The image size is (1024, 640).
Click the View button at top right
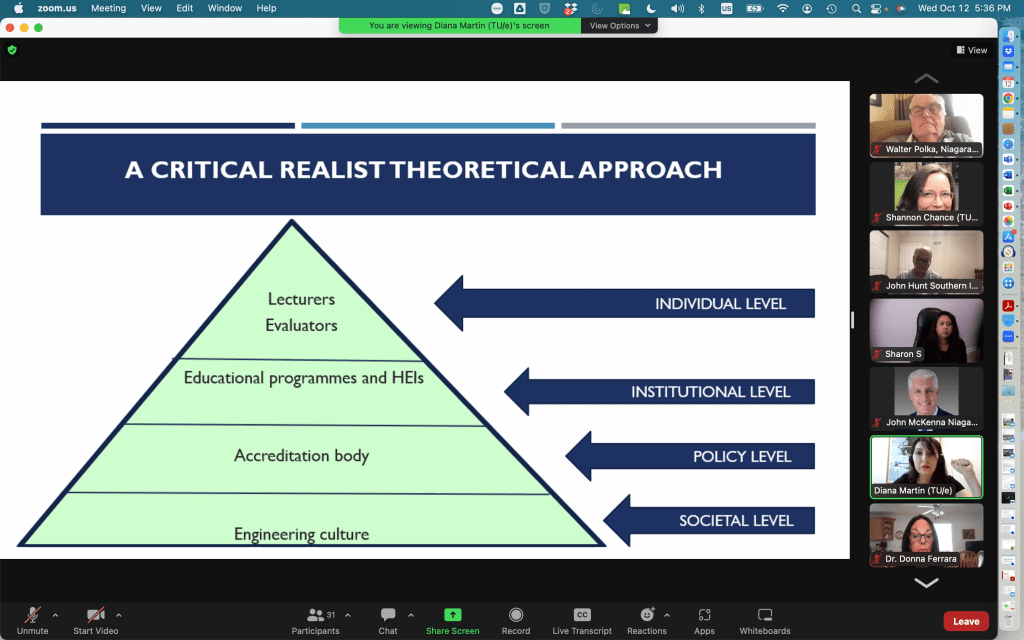tap(971, 50)
